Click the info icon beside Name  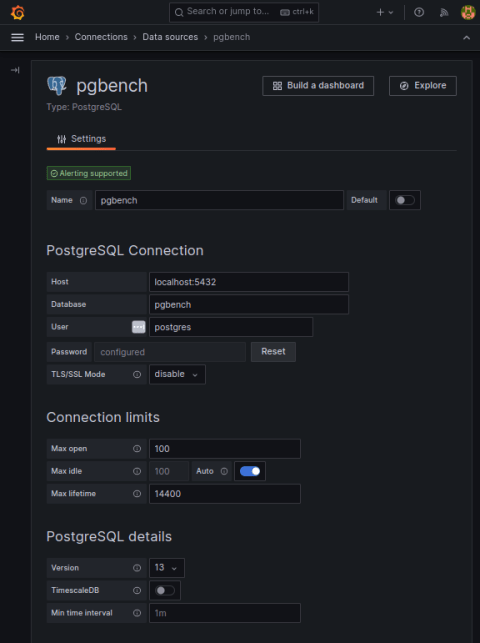click(83, 201)
